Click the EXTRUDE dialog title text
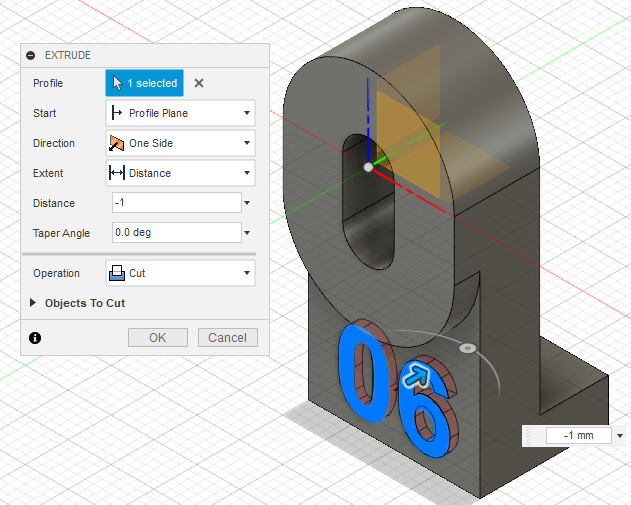Image resolution: width=631 pixels, height=505 pixels. coord(68,55)
